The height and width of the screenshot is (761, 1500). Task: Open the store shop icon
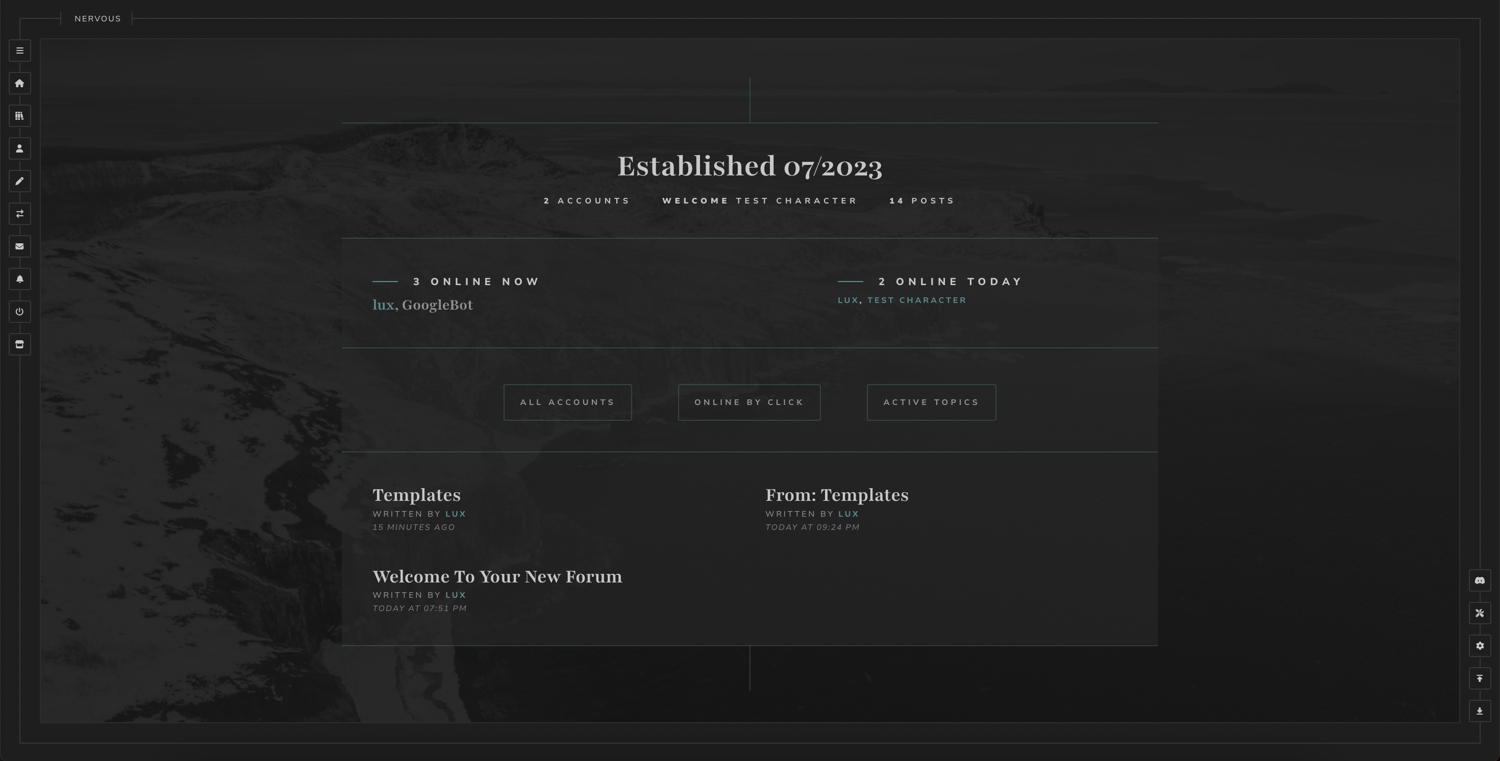point(19,344)
